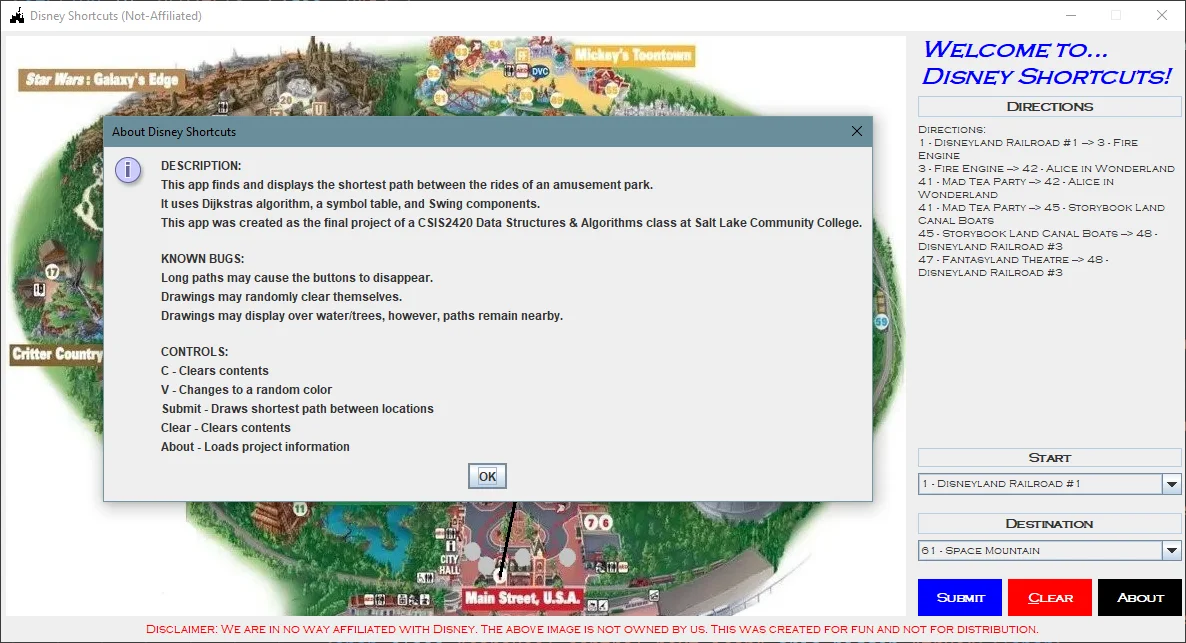Click the red disclaimer text at bottom

click(x=592, y=629)
